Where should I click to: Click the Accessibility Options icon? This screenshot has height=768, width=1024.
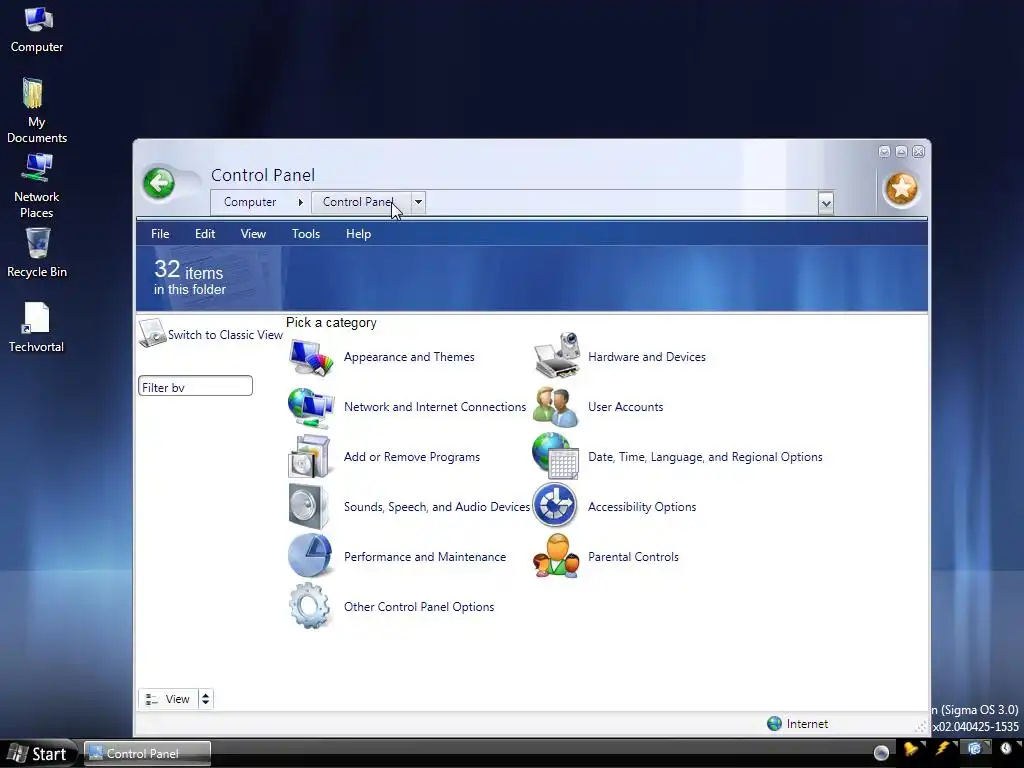tap(555, 506)
